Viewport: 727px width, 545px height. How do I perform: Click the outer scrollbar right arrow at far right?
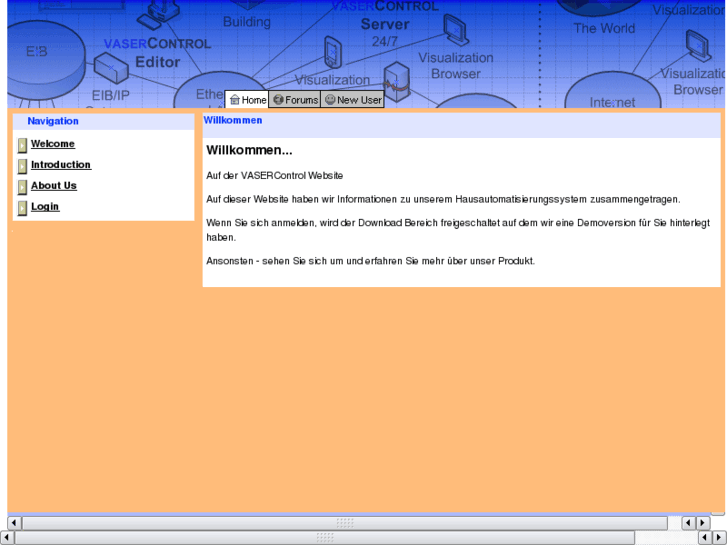tap(720, 538)
